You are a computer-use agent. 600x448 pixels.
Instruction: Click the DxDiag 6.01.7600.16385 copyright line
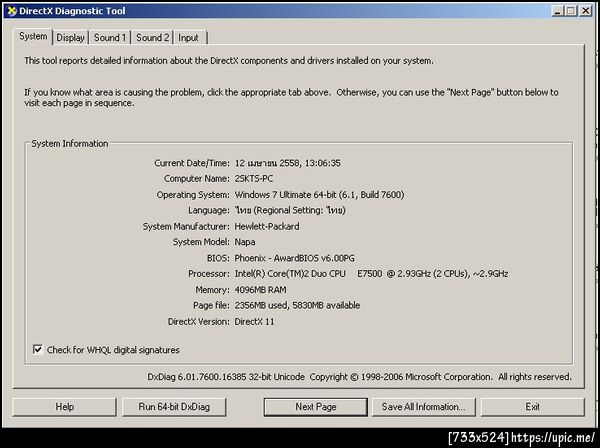point(359,377)
